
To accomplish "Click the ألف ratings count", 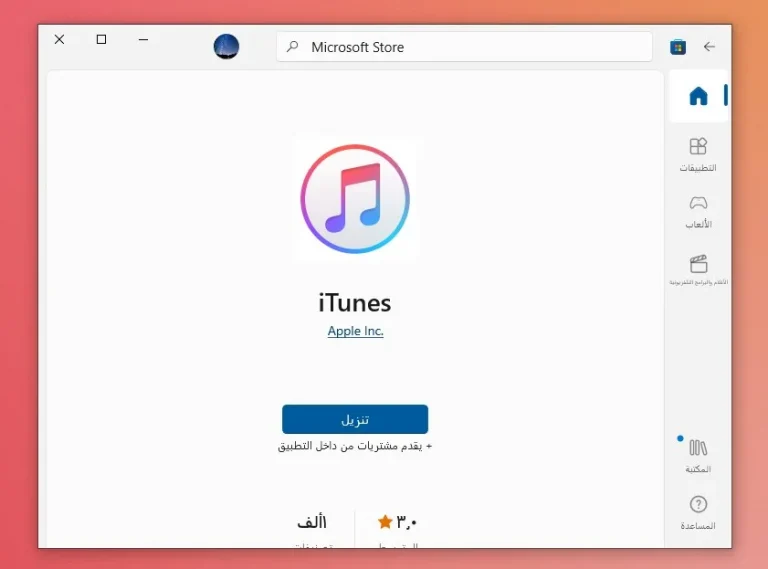I will coord(312,522).
